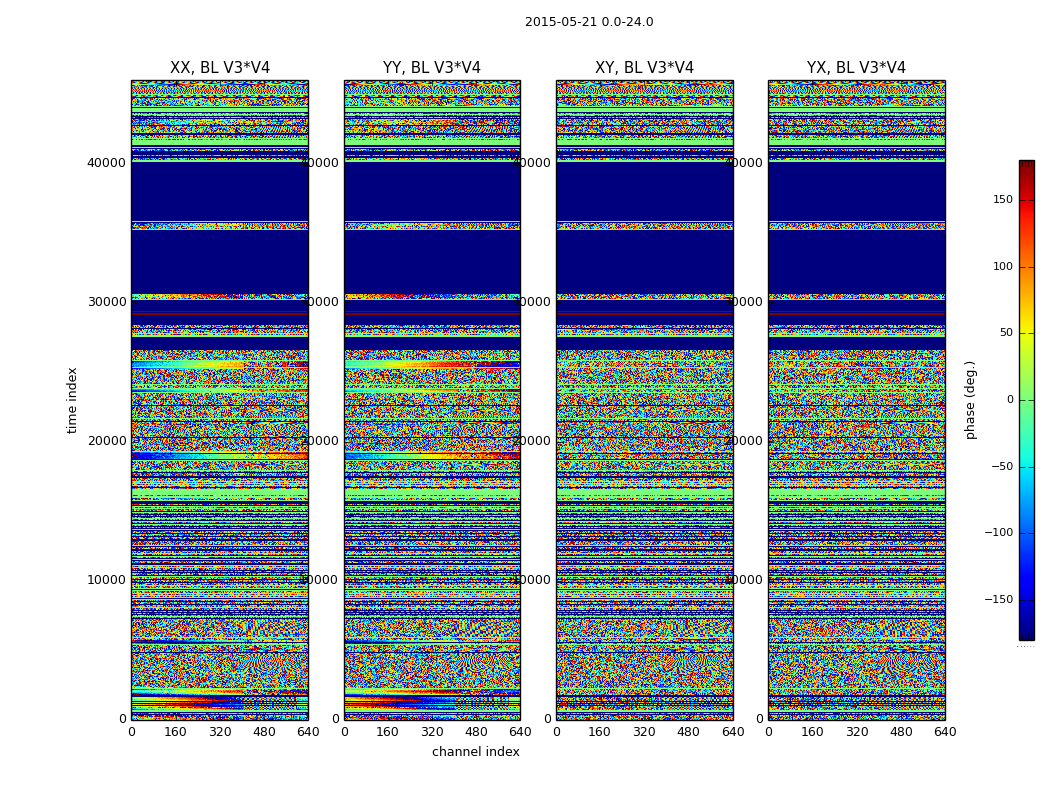Click inside the XX phase waterfall plot
The height and width of the screenshot is (800, 1050).
[220, 400]
